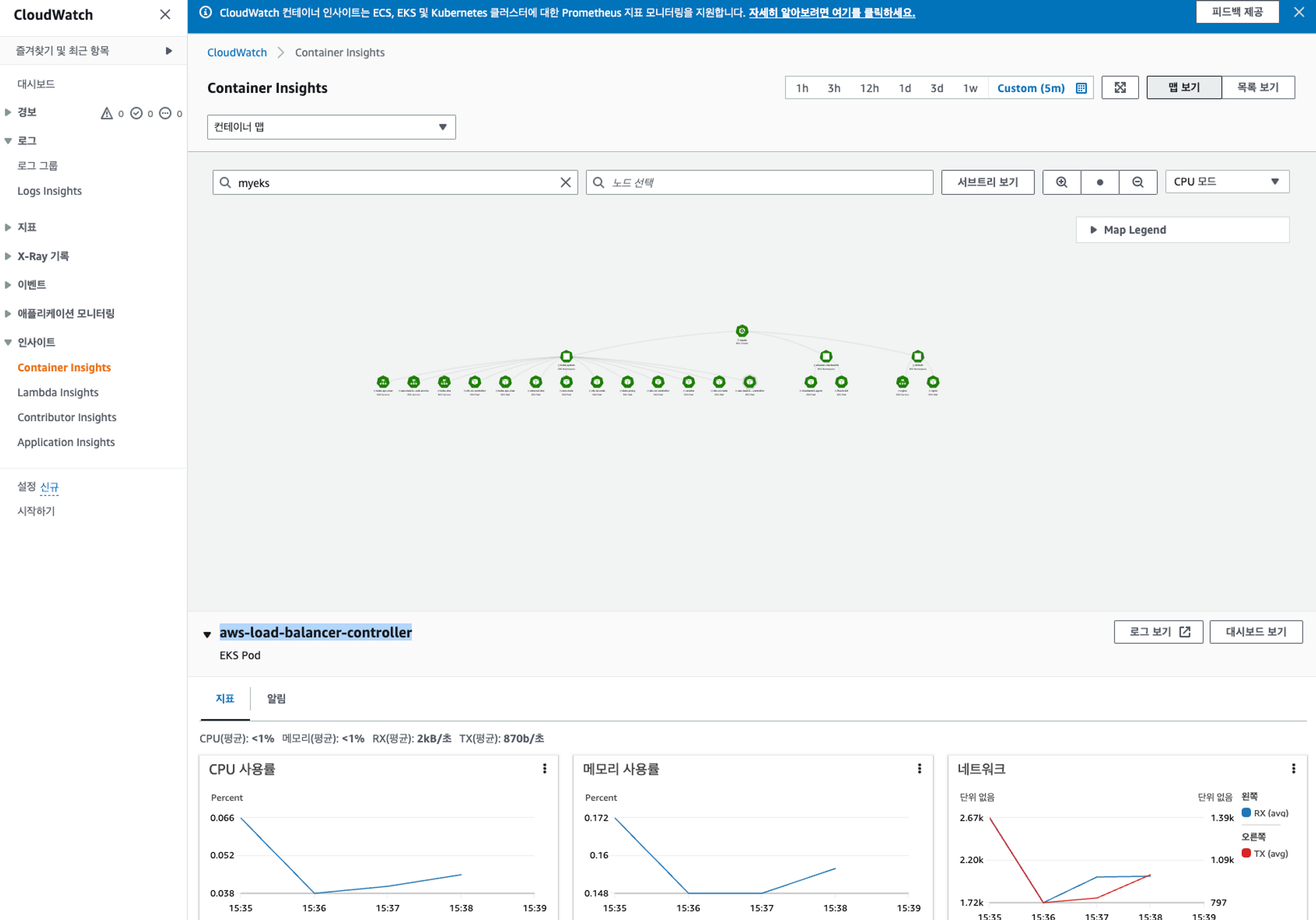
Task: Select the 1h time range
Action: (x=802, y=88)
